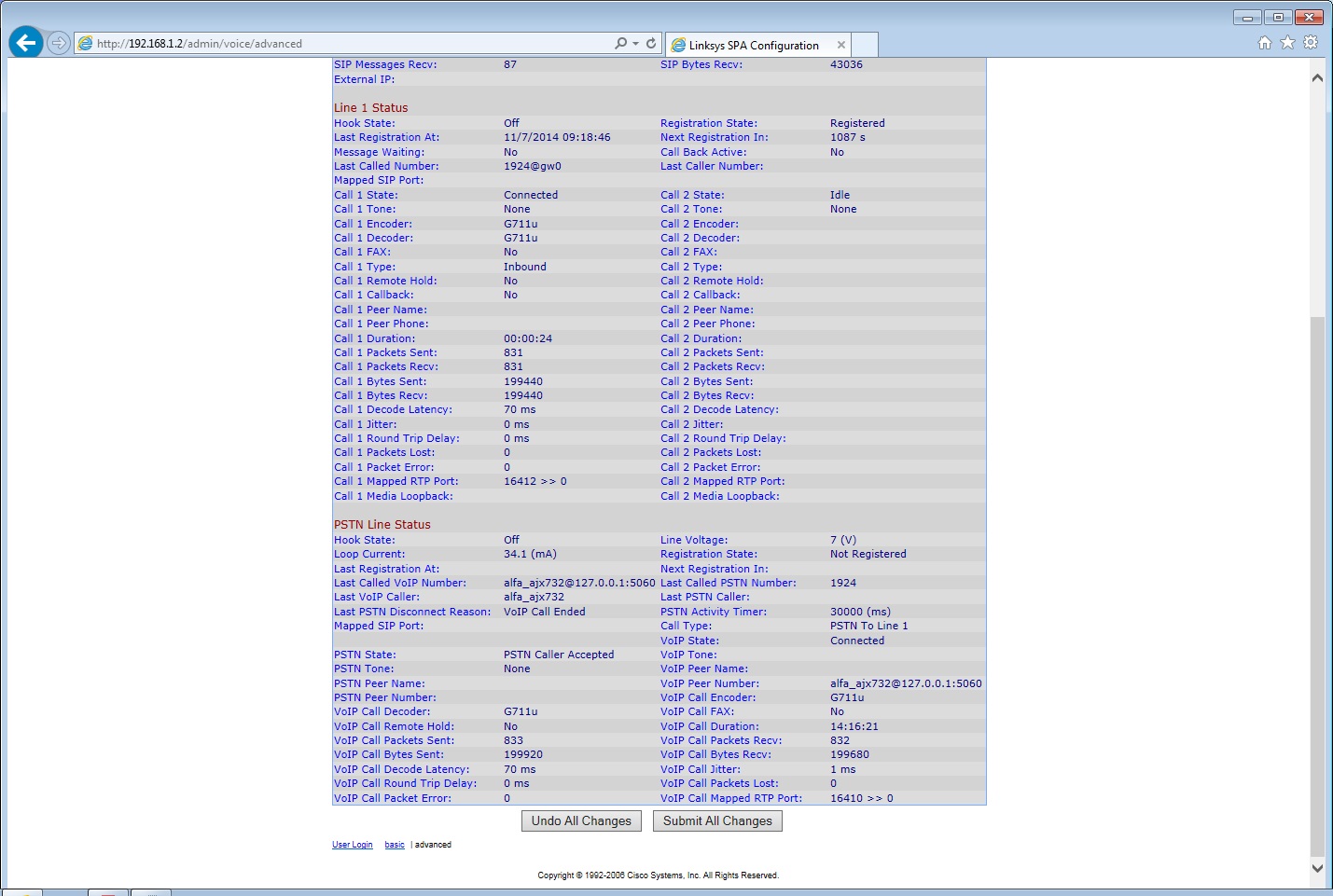The height and width of the screenshot is (896, 1333).
Task: Click the scrollbar up arrow
Action: [1317, 78]
